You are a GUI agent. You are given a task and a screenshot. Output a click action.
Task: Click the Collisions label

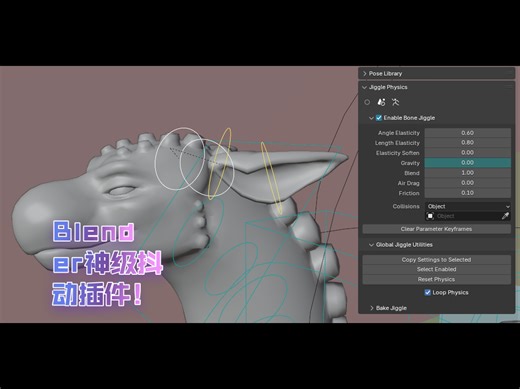pos(406,206)
